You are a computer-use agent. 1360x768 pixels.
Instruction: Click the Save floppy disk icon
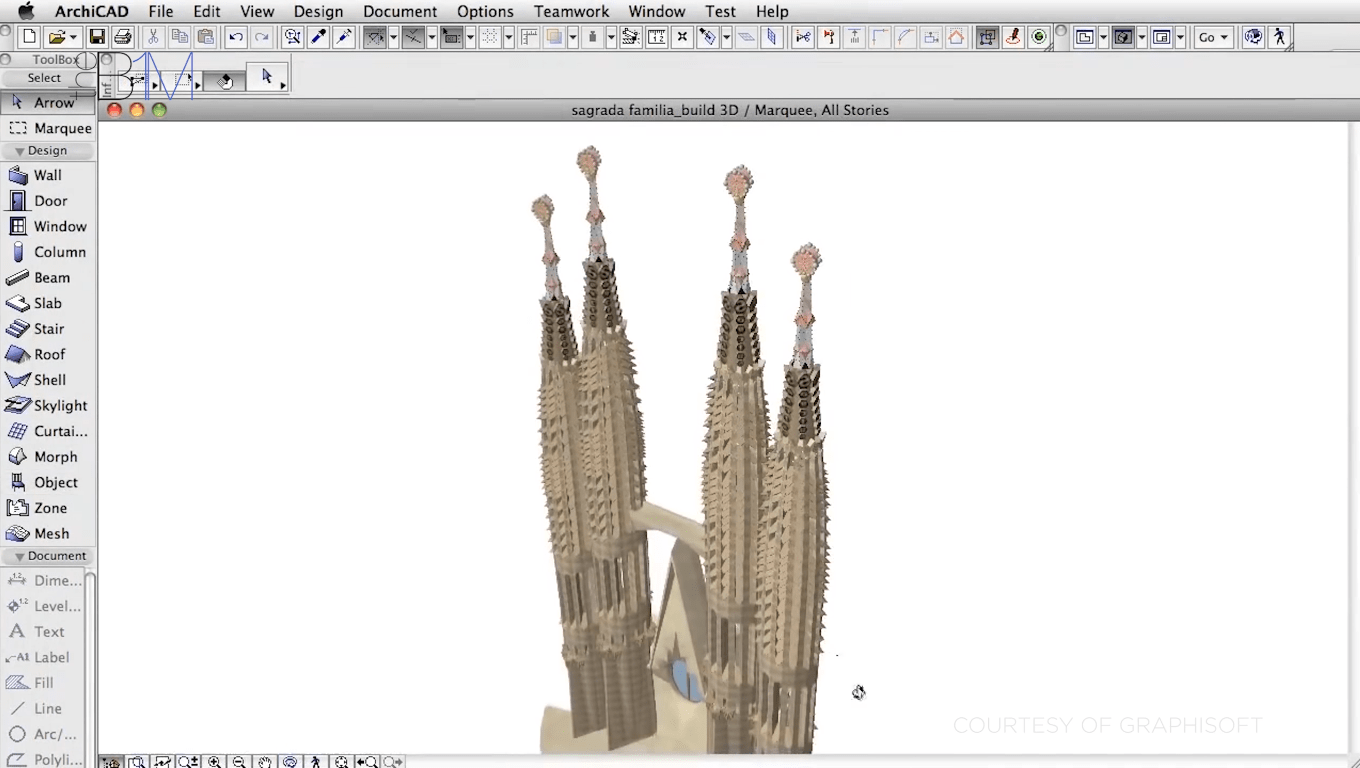[x=97, y=37]
